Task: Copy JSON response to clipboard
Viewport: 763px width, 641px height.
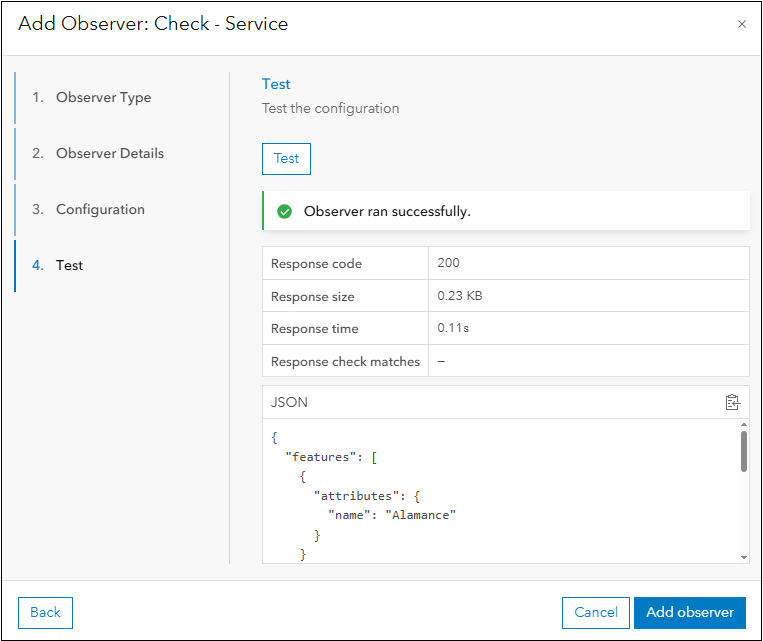Action: click(732, 402)
